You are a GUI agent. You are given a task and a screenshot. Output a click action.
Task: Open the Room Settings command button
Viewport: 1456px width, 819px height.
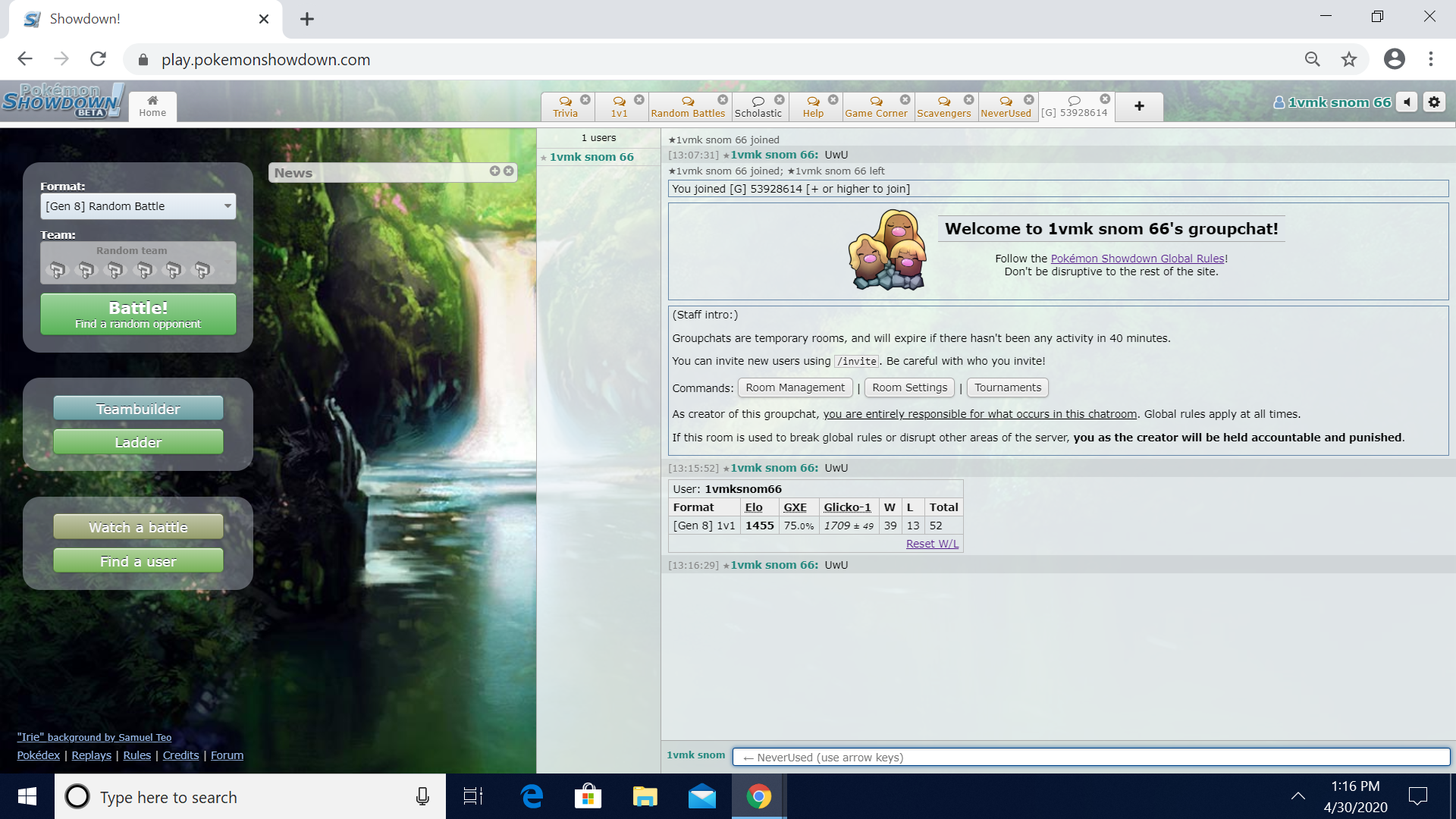tap(909, 388)
